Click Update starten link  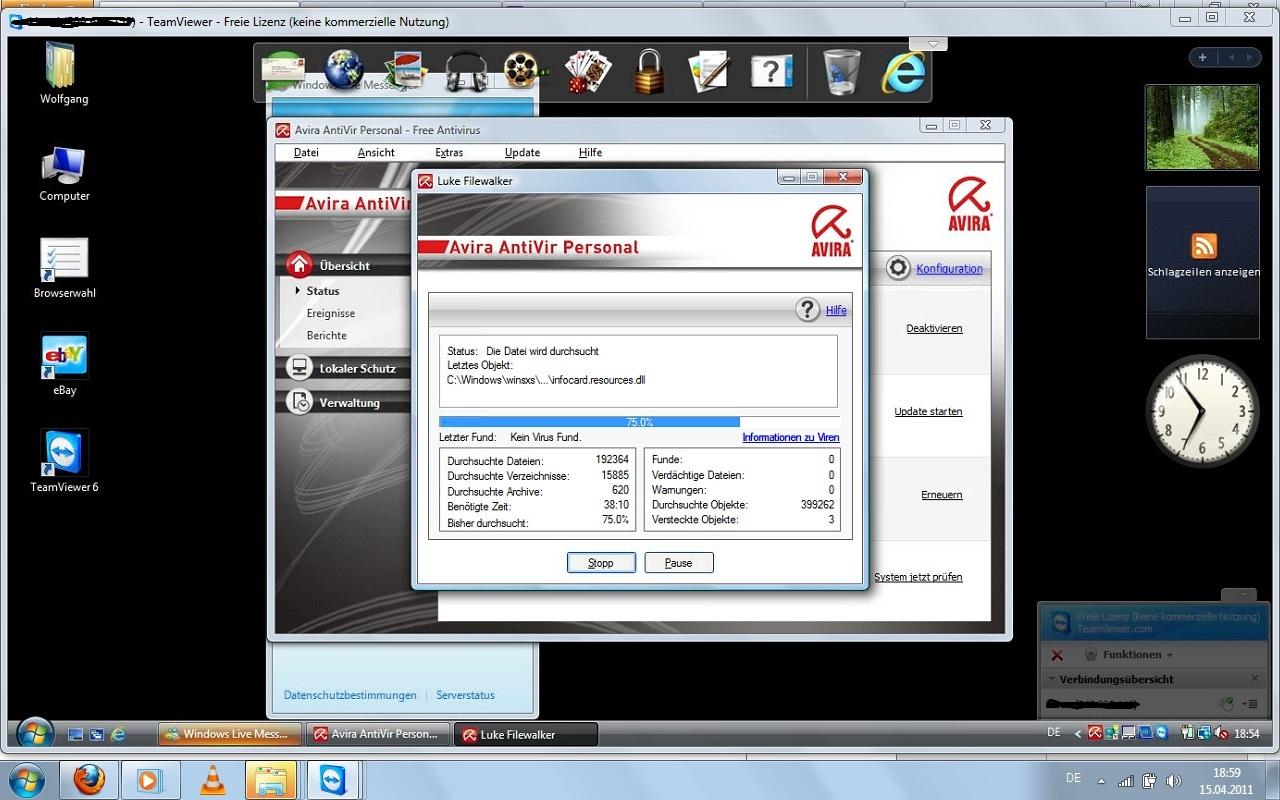(x=928, y=412)
